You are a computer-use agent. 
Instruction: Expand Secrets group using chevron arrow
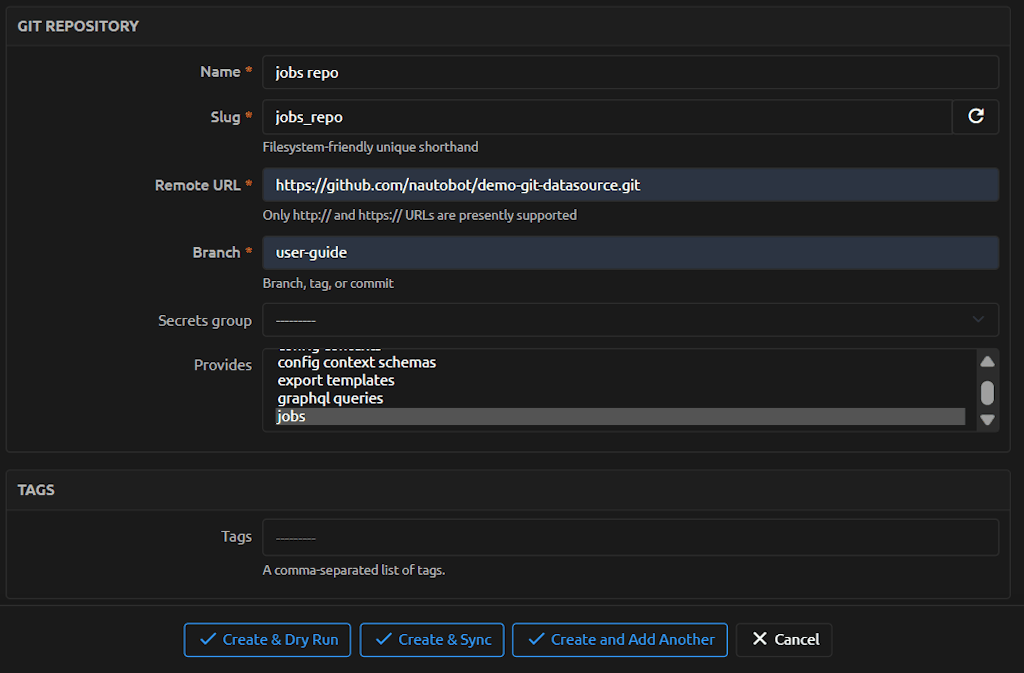click(x=977, y=320)
